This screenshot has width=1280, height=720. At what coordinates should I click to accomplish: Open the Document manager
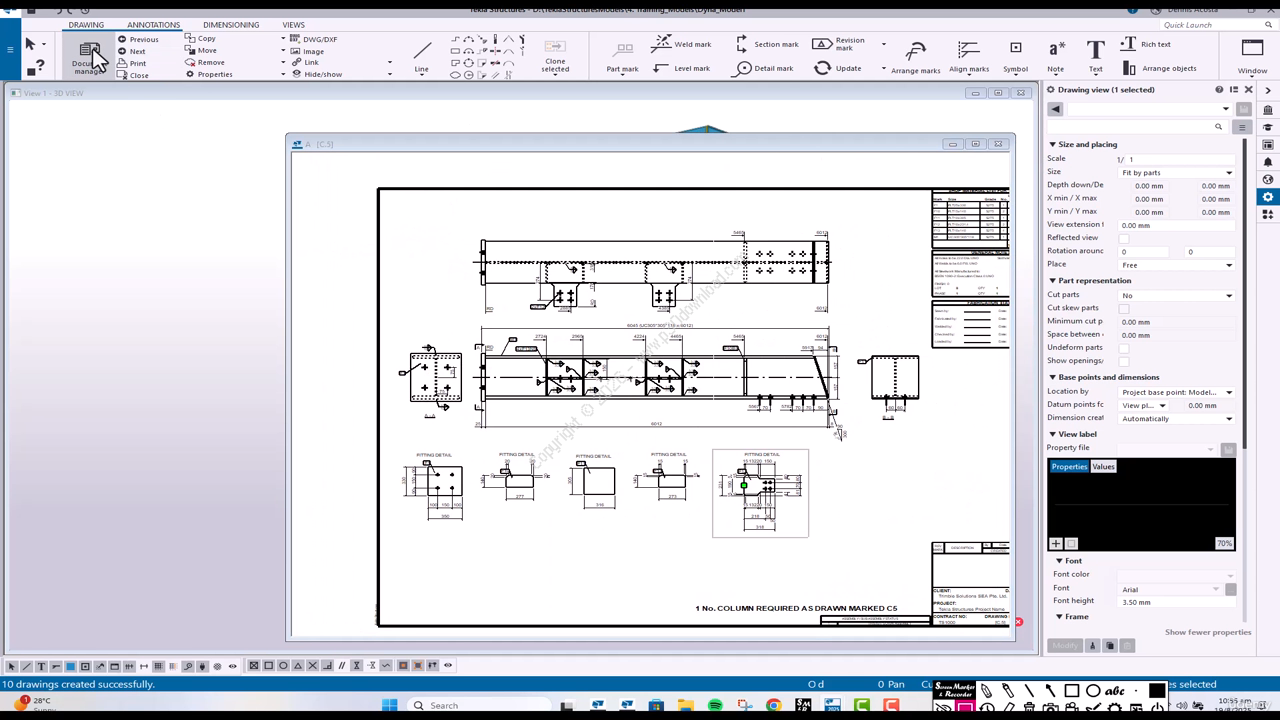pyautogui.click(x=88, y=57)
